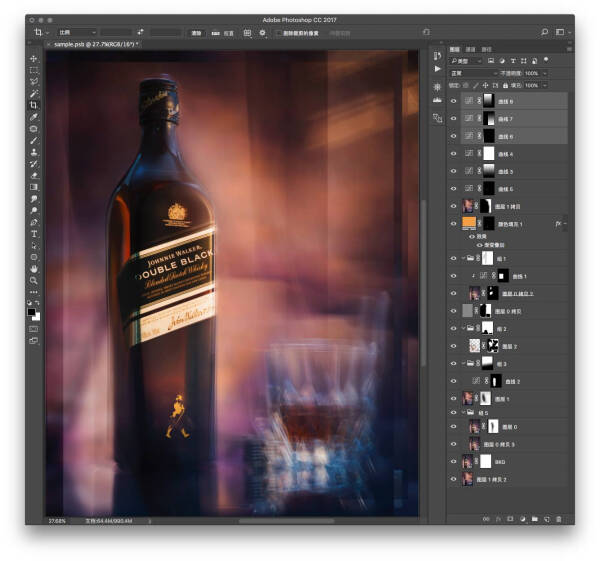Hide the 曲线 4 layer

[x=453, y=153]
